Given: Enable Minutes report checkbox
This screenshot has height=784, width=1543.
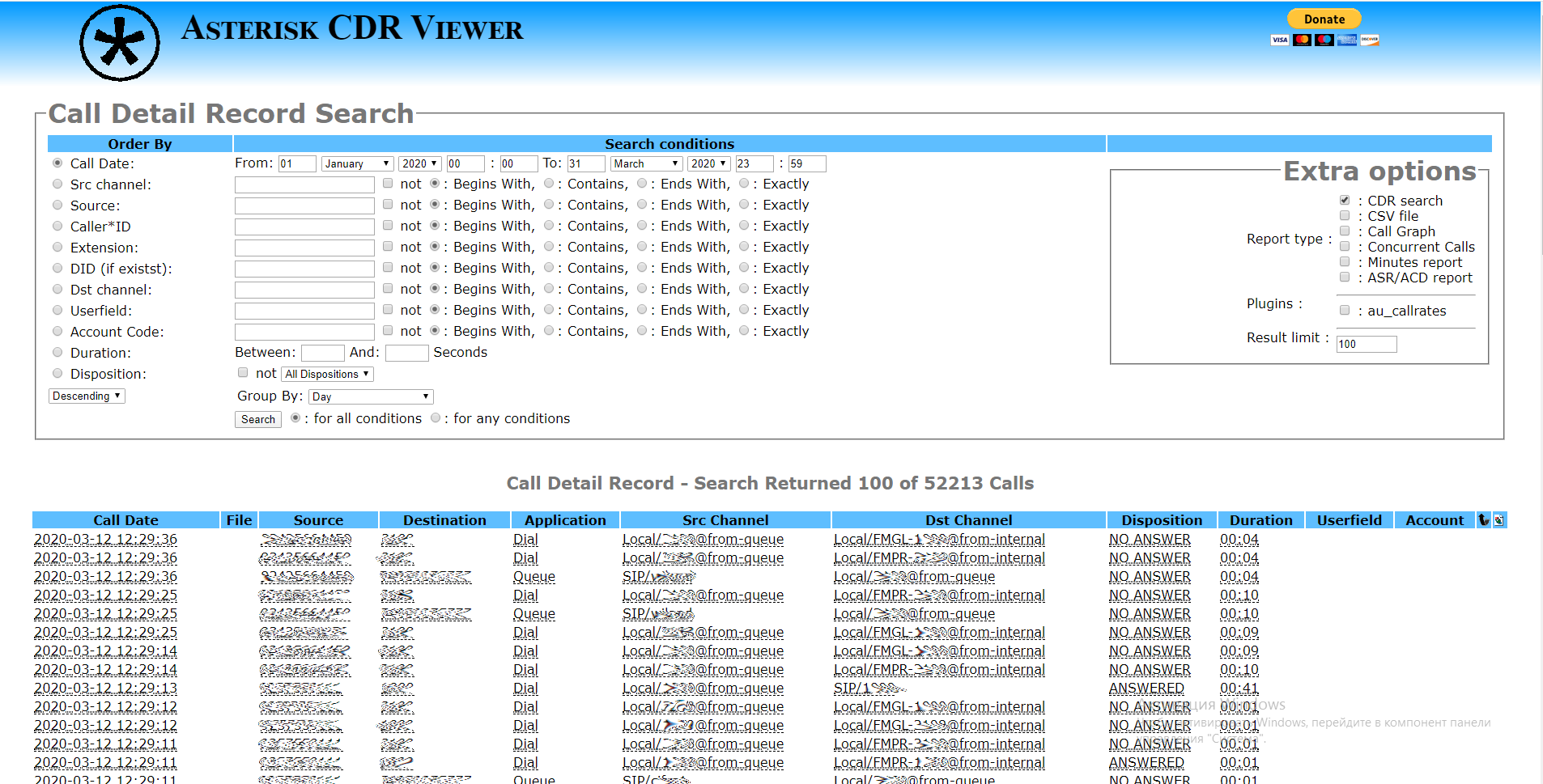Looking at the screenshot, I should (x=1345, y=262).
